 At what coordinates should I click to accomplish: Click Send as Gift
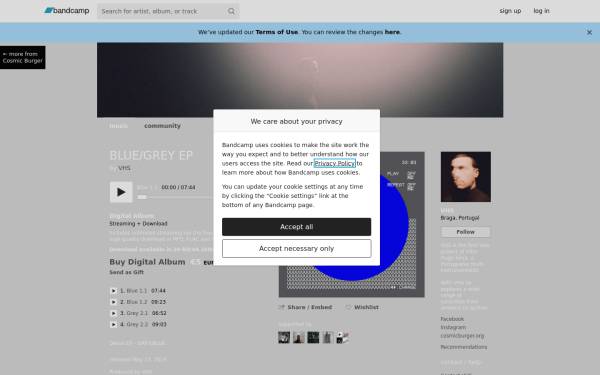[127, 272]
